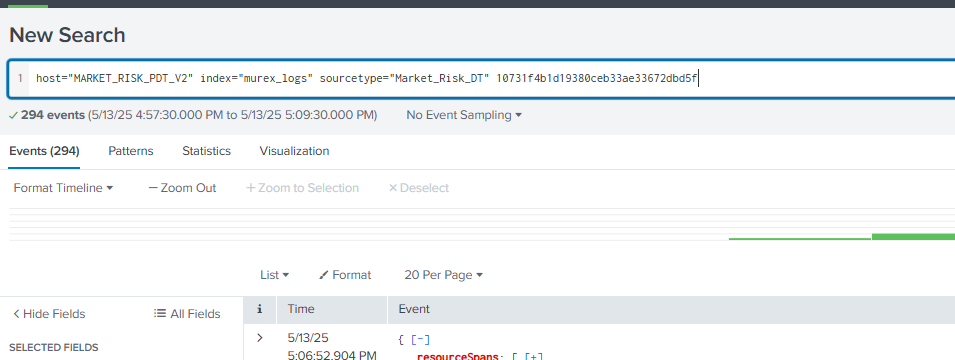Screen dimensions: 955x360
Task: Open the All Fields dialog
Action: [x=187, y=314]
